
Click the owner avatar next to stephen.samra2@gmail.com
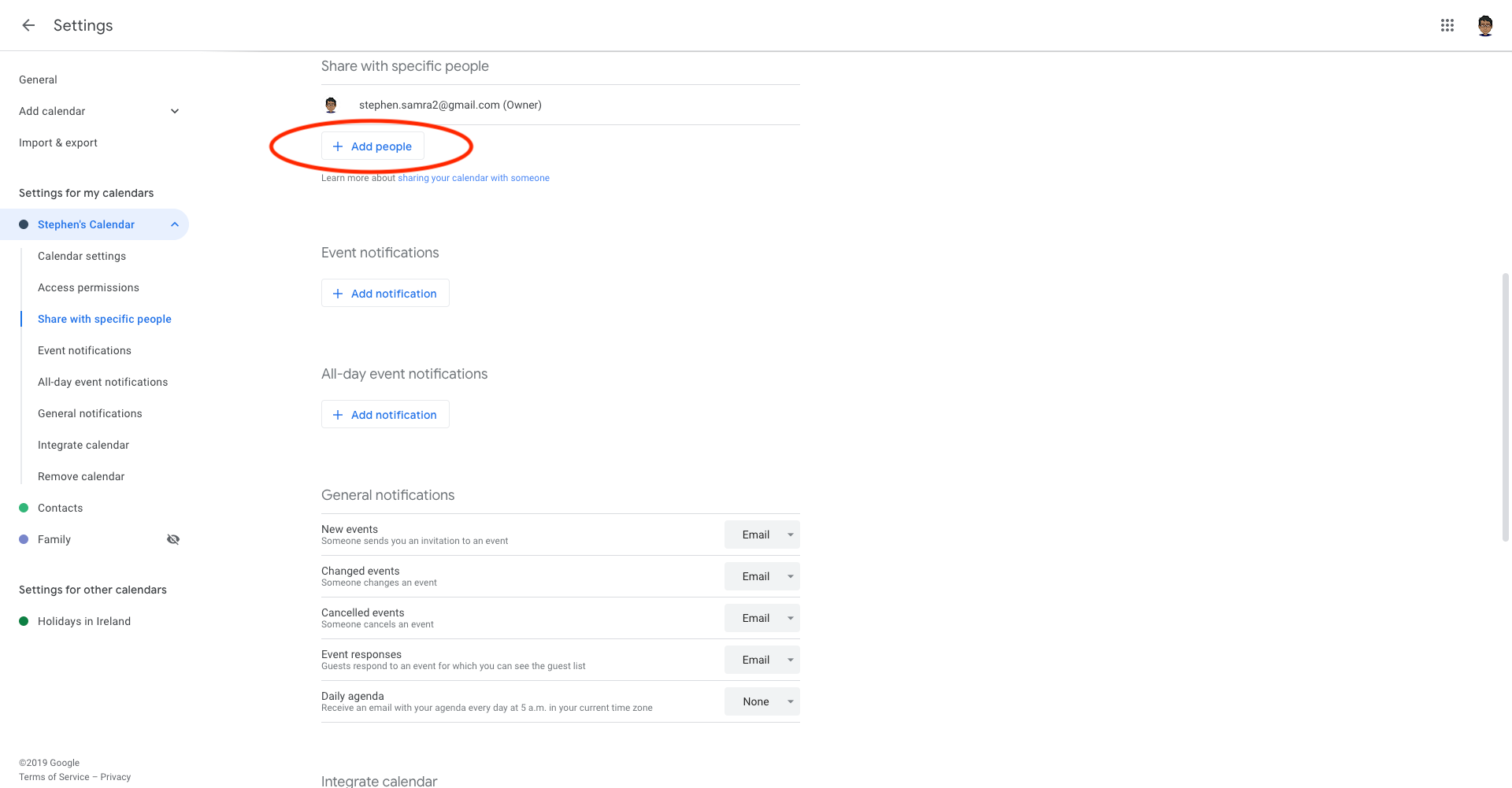pyautogui.click(x=331, y=105)
